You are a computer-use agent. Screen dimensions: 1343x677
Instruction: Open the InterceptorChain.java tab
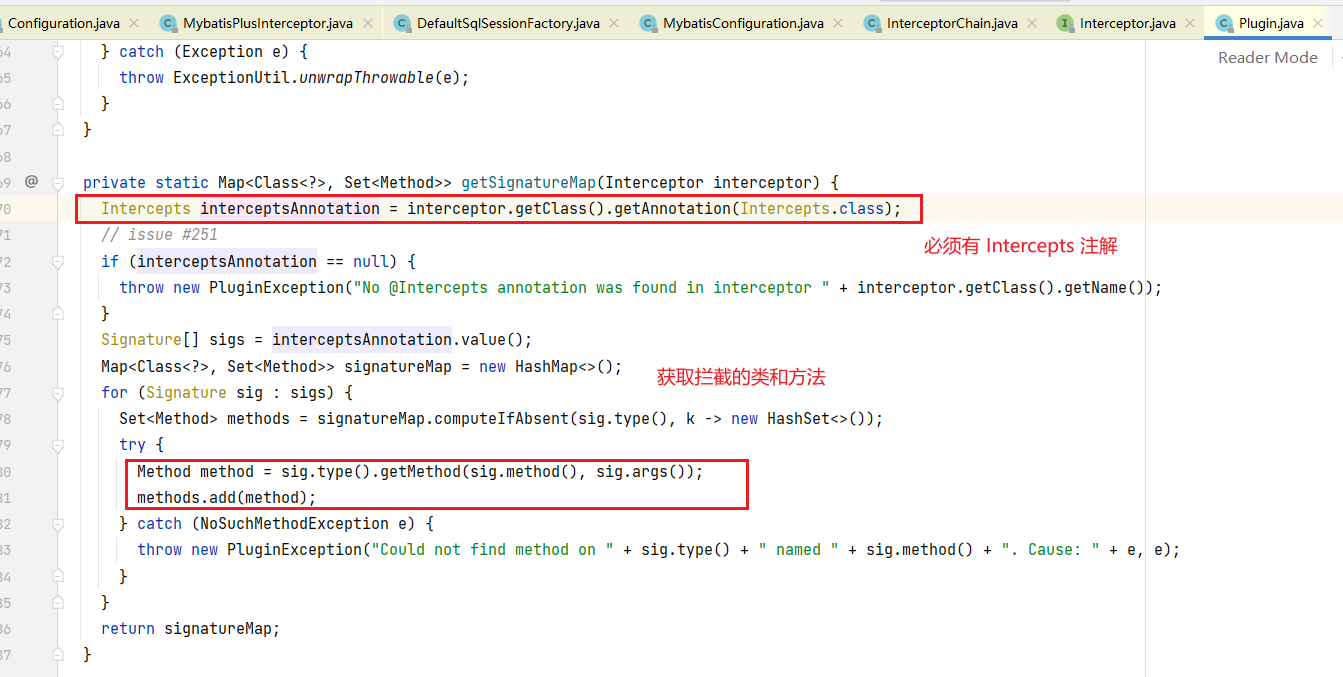(950, 23)
